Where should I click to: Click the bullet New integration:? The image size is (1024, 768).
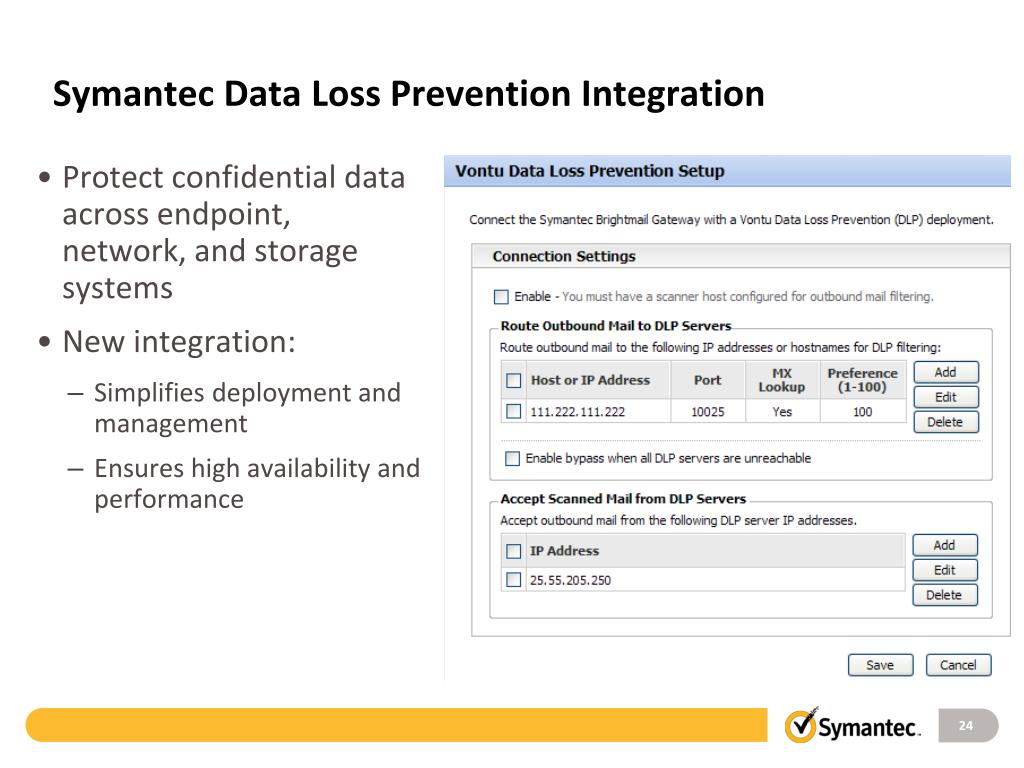tap(179, 342)
